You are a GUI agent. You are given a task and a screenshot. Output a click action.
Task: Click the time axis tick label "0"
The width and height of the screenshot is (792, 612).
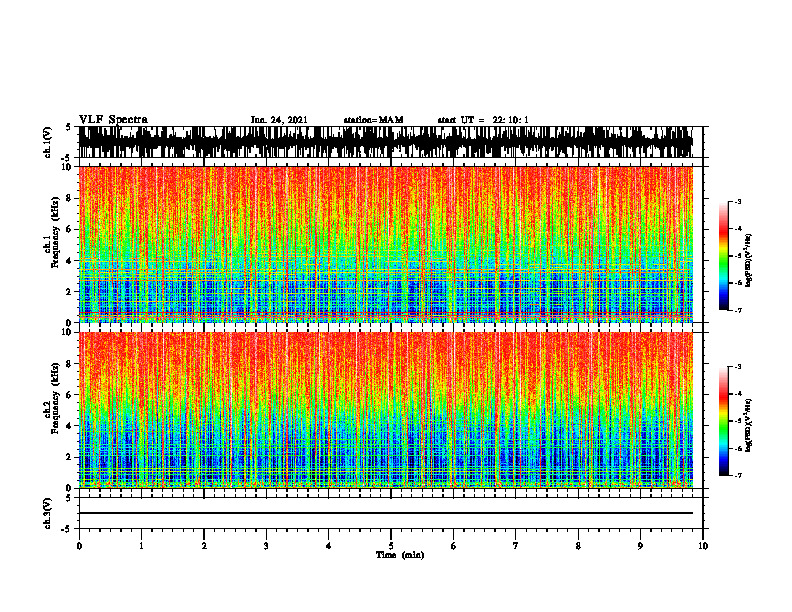[79, 546]
